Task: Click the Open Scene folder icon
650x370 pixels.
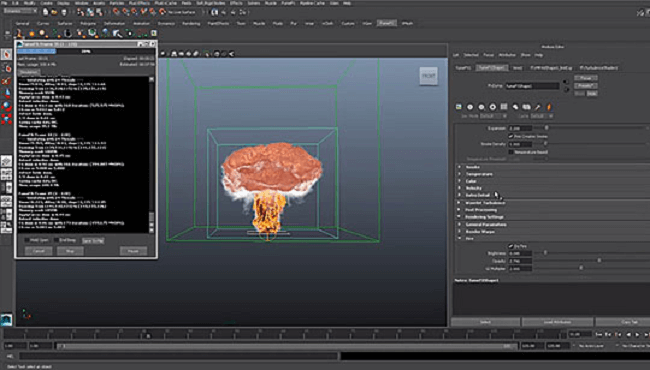Action: 54,12
